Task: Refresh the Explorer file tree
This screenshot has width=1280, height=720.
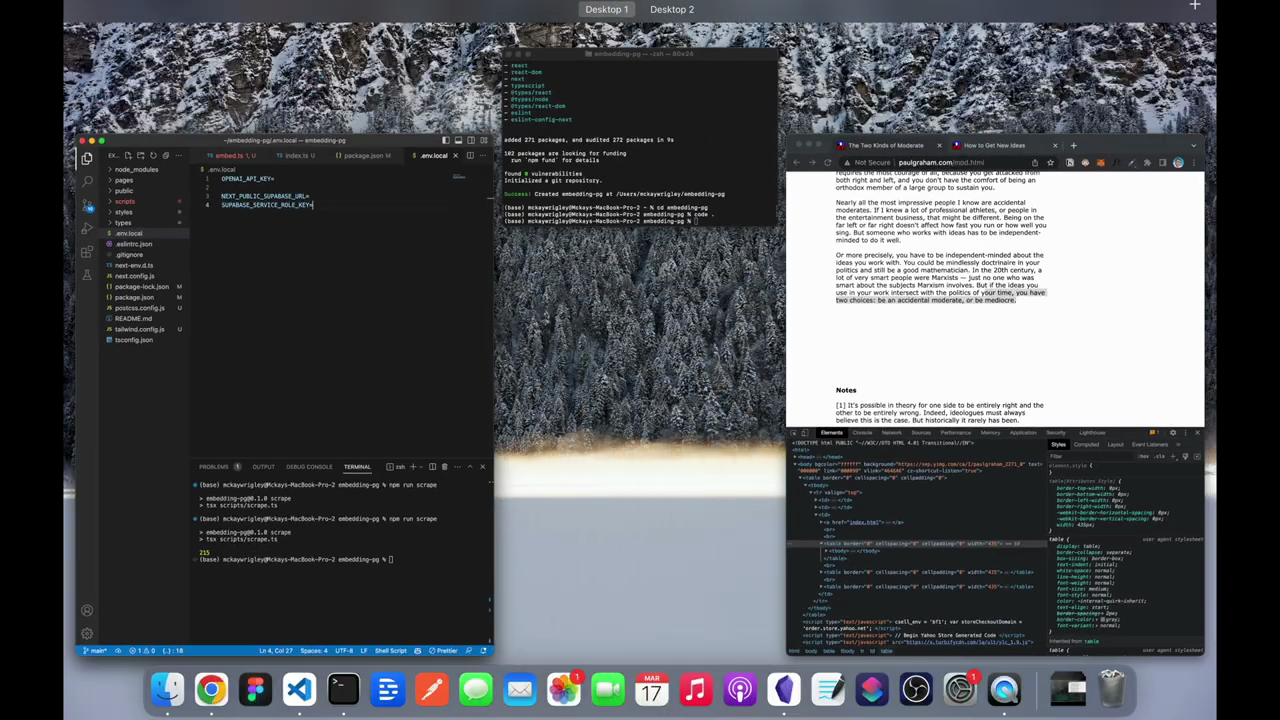Action: 153,155
